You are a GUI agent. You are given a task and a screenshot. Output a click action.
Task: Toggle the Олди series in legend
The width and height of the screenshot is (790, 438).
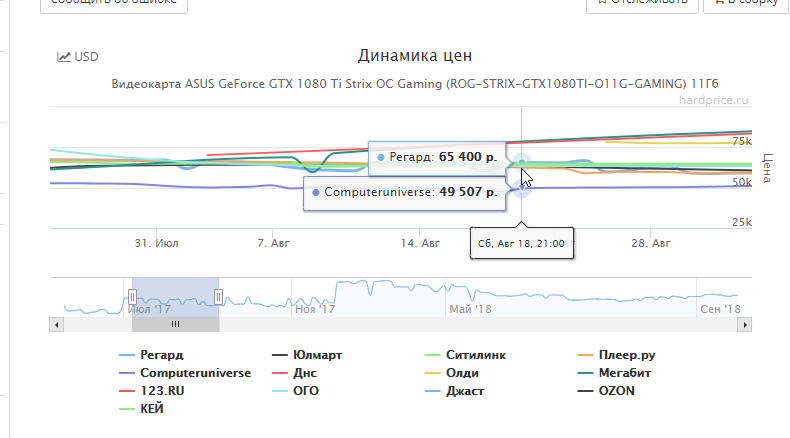click(451, 373)
